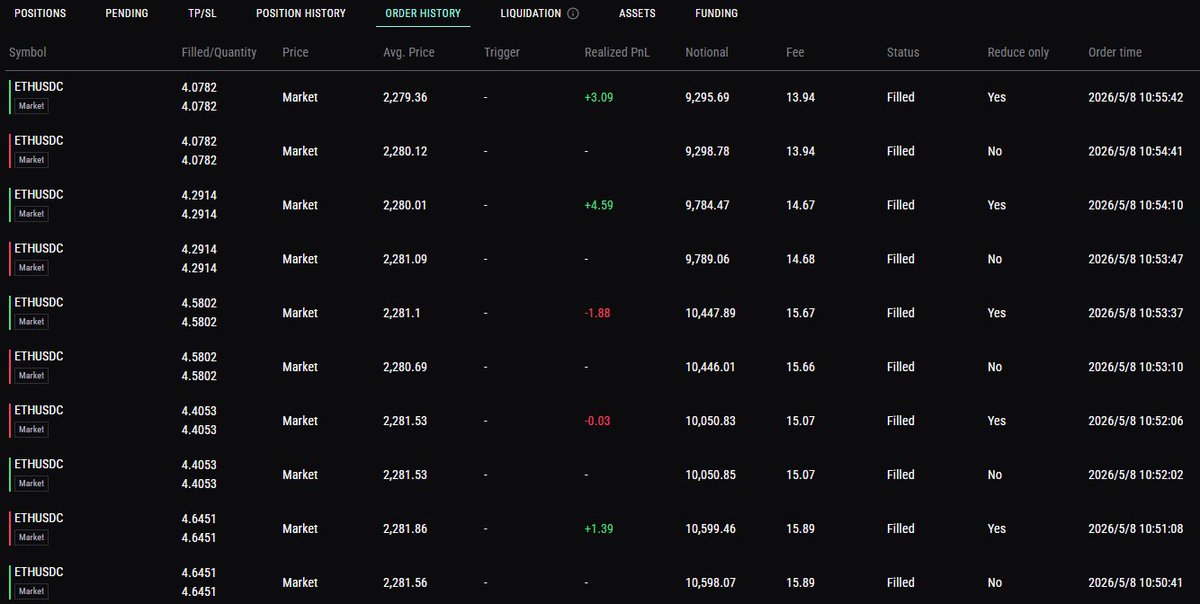Click the Filled/Quantity column header
Image resolution: width=1200 pixels, height=604 pixels.
pyautogui.click(x=219, y=52)
